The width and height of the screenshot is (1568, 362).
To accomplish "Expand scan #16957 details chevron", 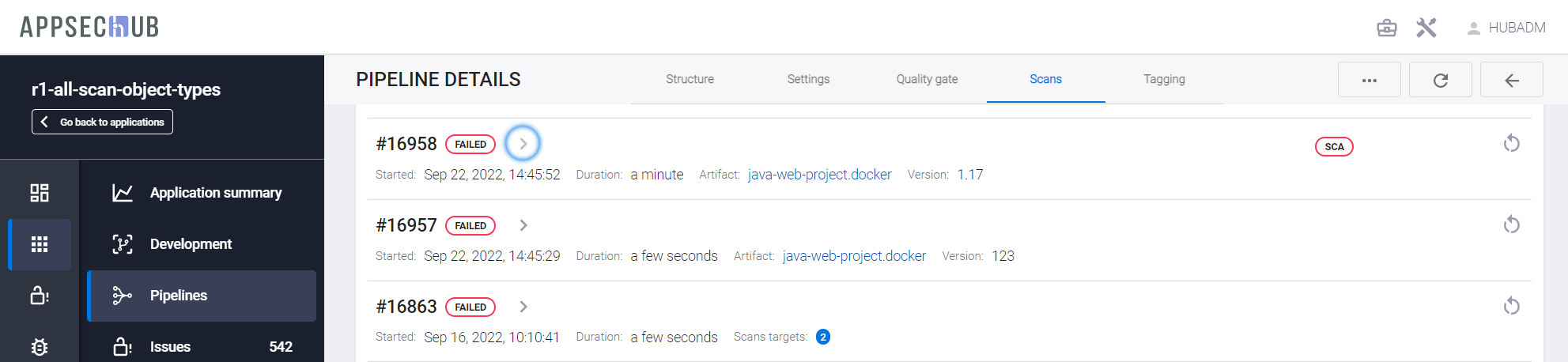I will [523, 225].
